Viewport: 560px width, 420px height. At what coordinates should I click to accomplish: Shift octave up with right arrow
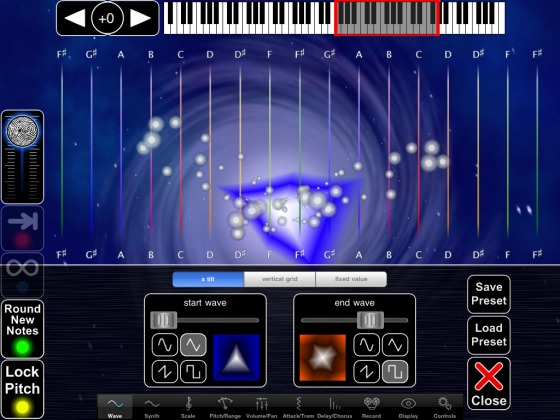click(140, 18)
